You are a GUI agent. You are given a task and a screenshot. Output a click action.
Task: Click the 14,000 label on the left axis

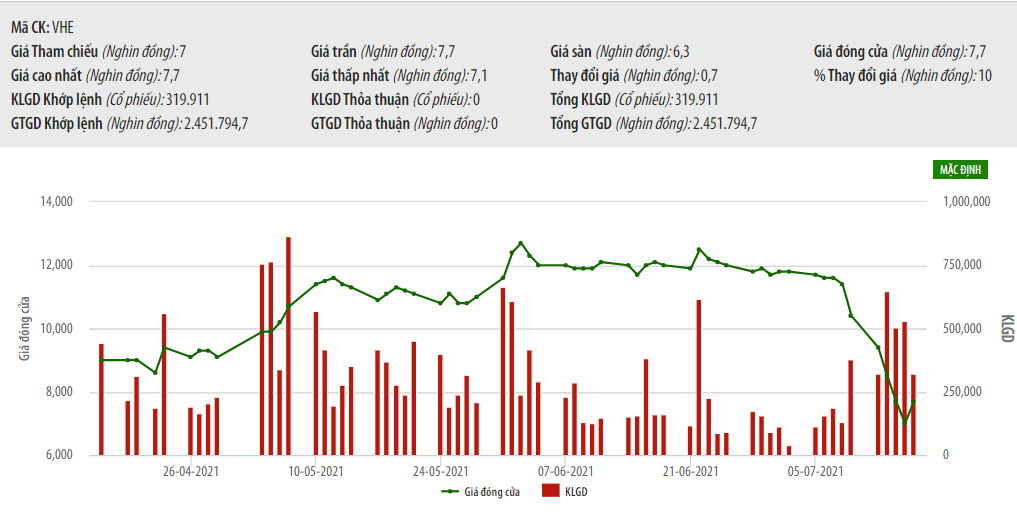point(56,202)
